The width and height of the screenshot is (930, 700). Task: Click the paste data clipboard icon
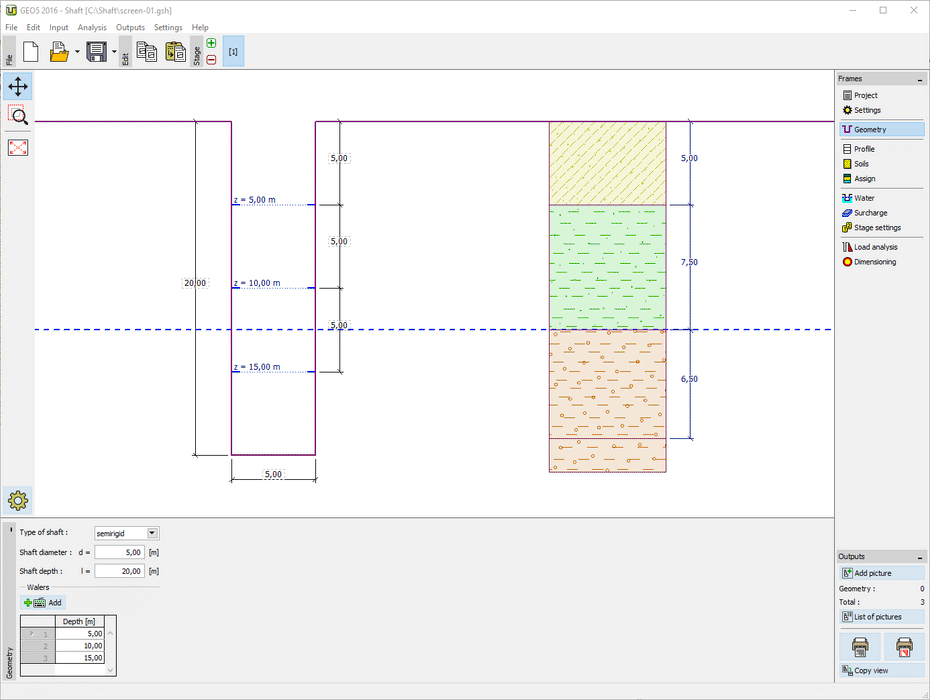(175, 52)
